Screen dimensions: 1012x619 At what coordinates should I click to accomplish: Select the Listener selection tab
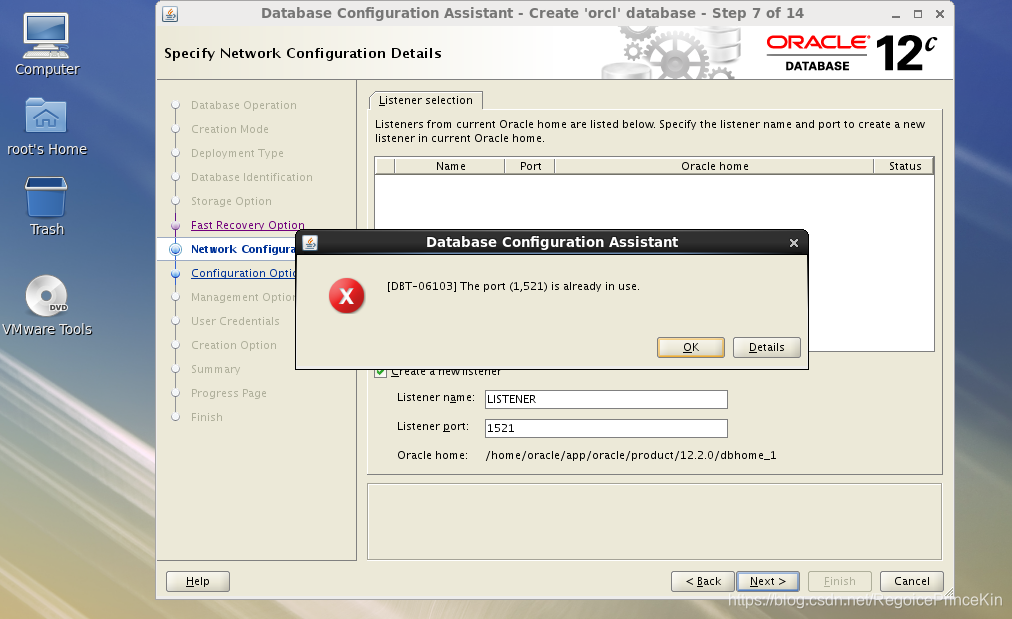coord(426,100)
